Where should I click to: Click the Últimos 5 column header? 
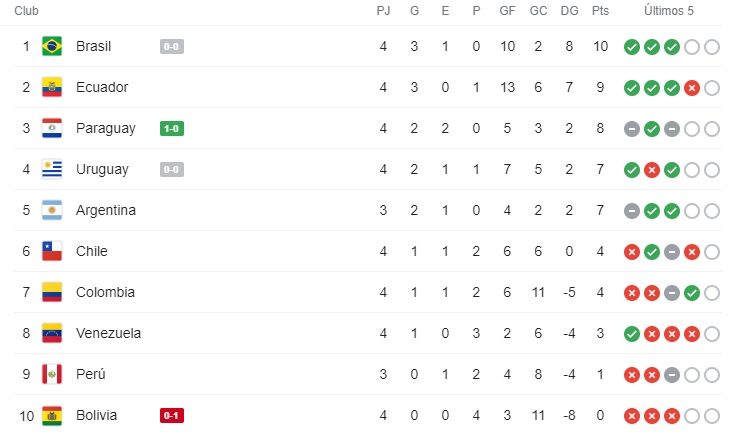(x=669, y=11)
